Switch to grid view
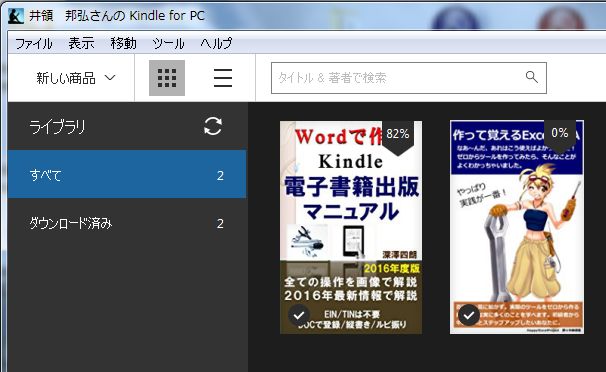 [x=167, y=78]
